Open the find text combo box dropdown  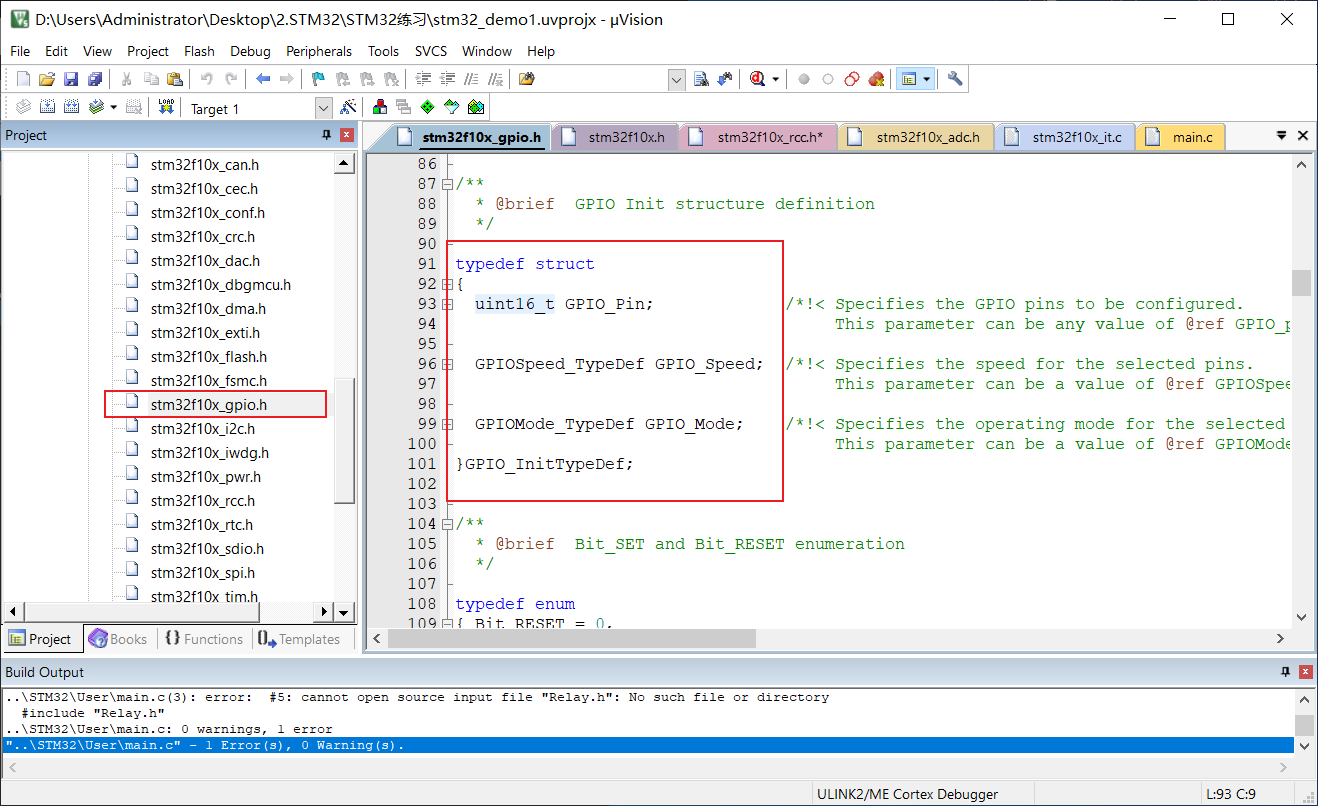[677, 79]
